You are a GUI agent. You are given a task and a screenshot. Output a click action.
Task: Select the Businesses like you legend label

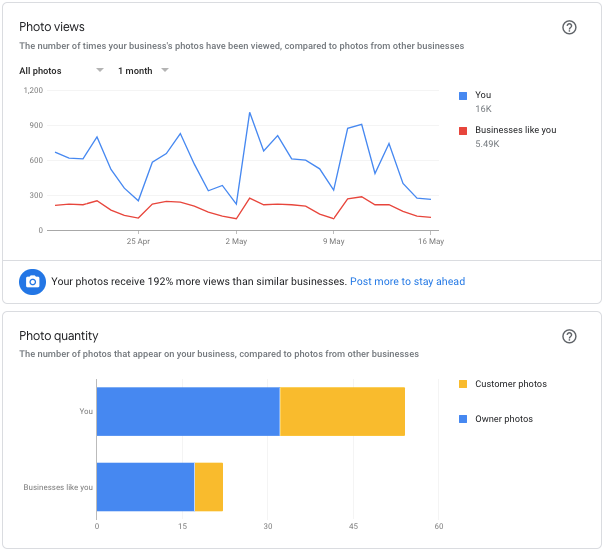(x=516, y=130)
